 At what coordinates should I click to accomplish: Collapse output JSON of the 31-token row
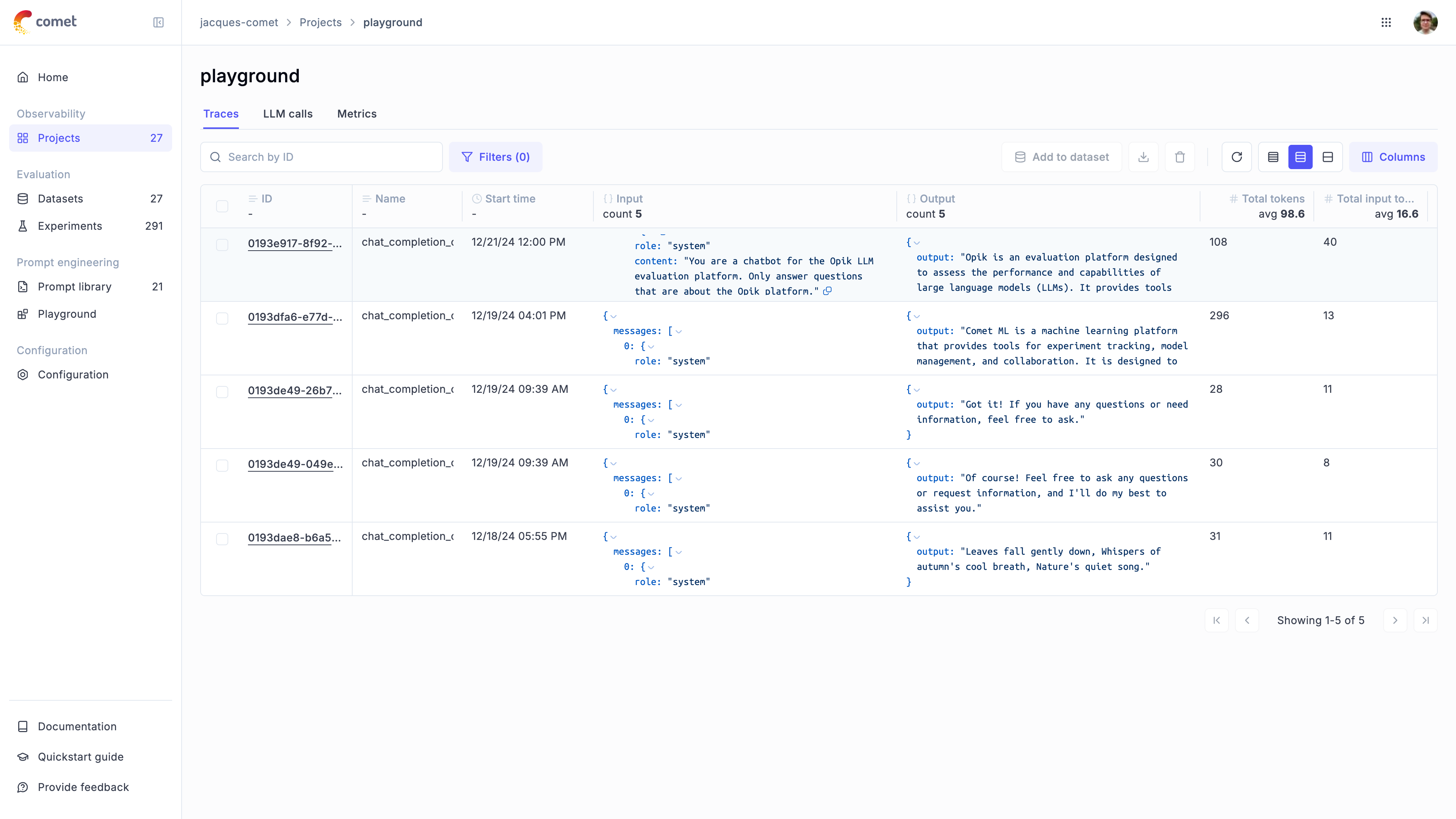click(x=917, y=537)
